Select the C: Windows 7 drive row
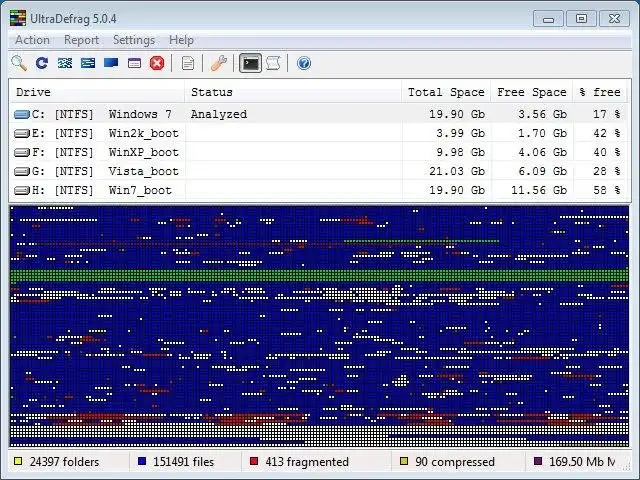Image resolution: width=640 pixels, height=480 pixels. pyautogui.click(x=320, y=114)
